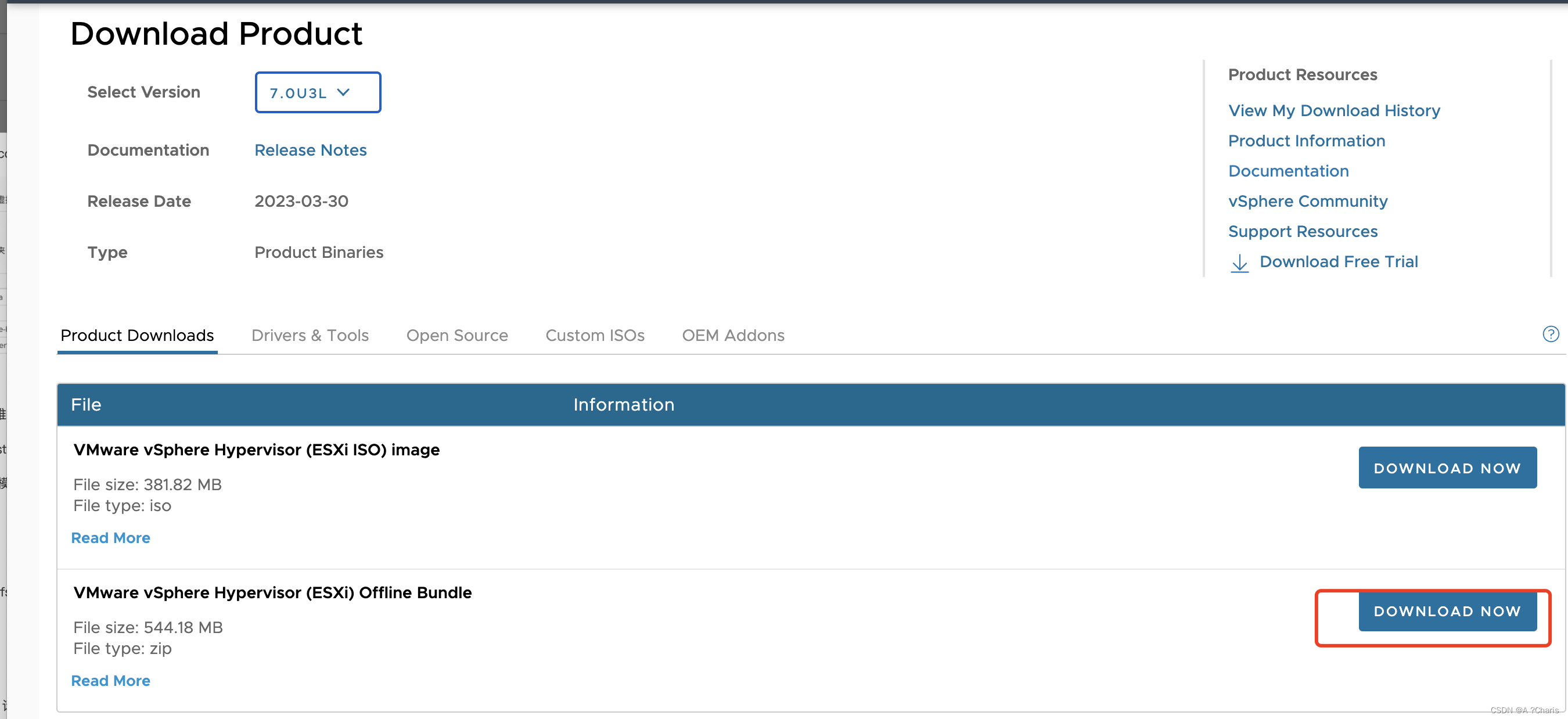
Task: Click the help question mark icon
Action: coord(1551,334)
